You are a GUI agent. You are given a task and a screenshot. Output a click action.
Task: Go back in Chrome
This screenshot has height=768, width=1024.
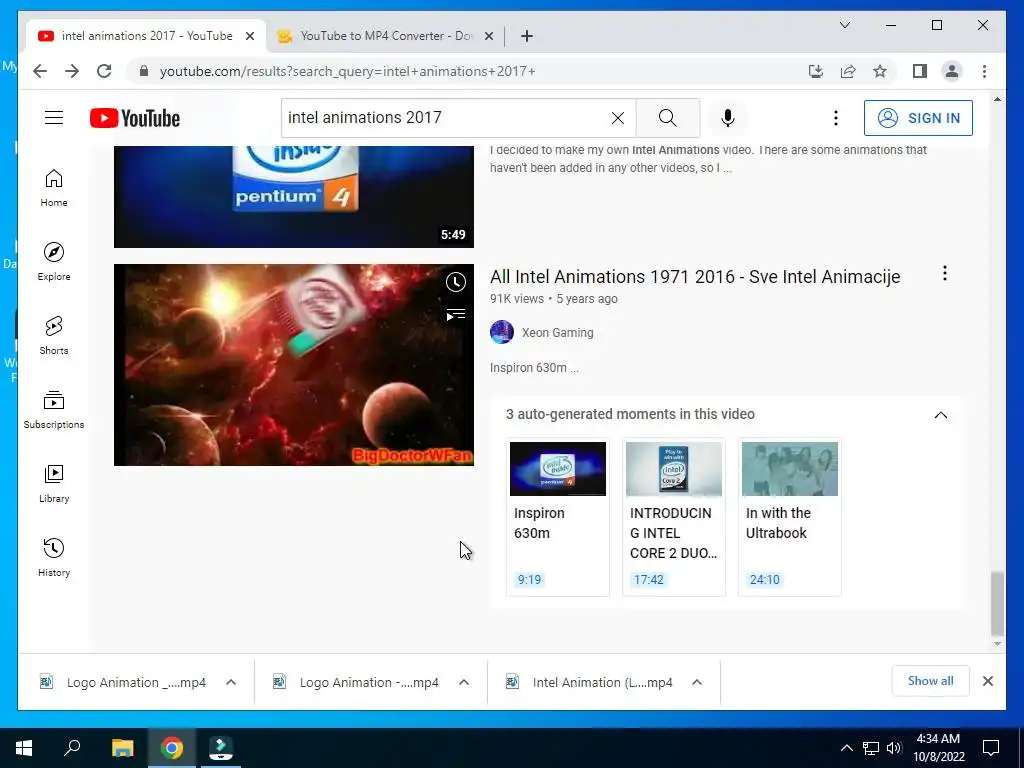pos(40,71)
